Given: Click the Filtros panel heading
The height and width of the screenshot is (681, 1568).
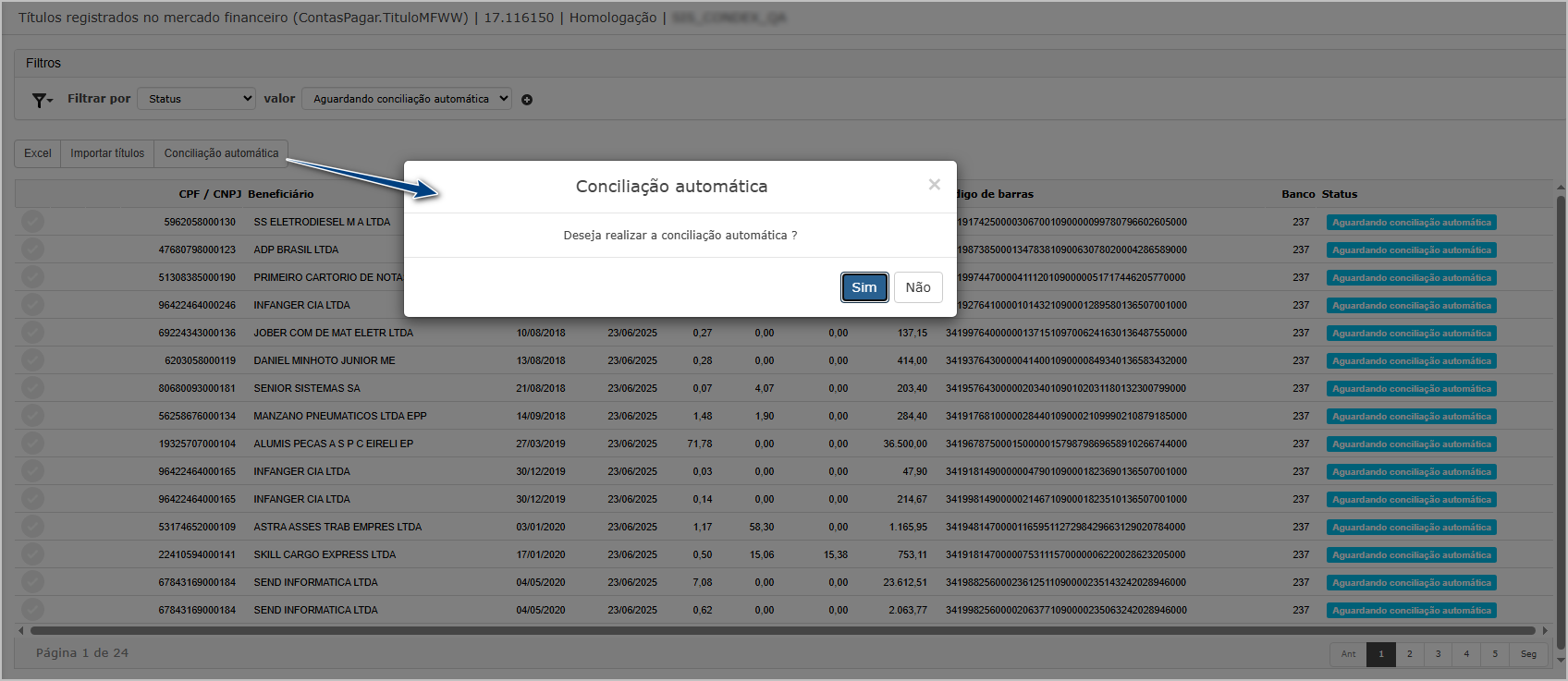Looking at the screenshot, I should (43, 63).
